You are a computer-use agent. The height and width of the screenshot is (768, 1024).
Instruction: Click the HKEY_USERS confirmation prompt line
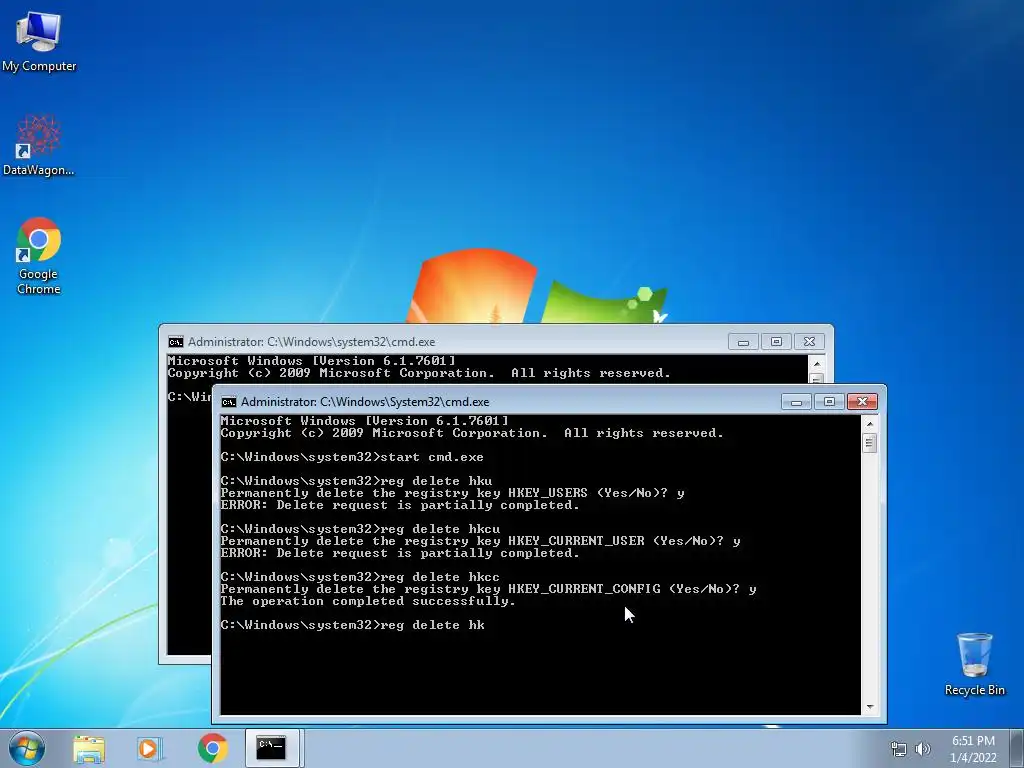tap(453, 493)
